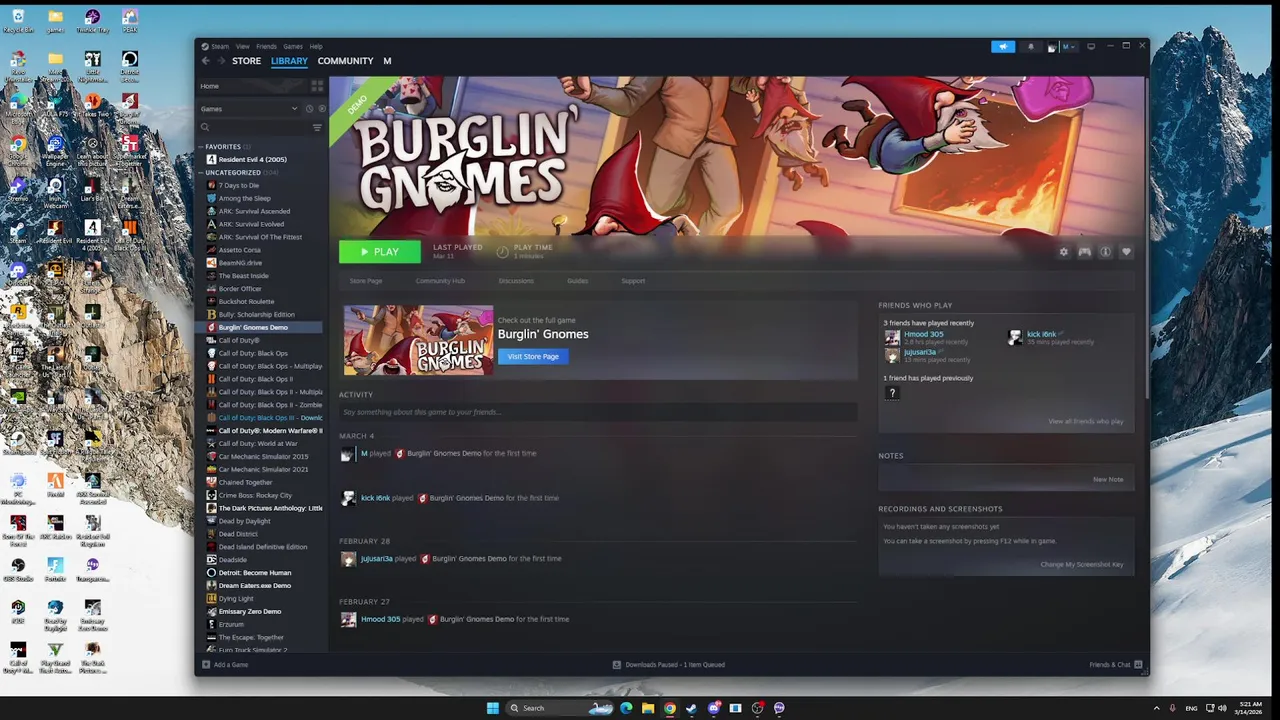Collapse the Favorites category
The height and width of the screenshot is (720, 1280).
pos(201,147)
